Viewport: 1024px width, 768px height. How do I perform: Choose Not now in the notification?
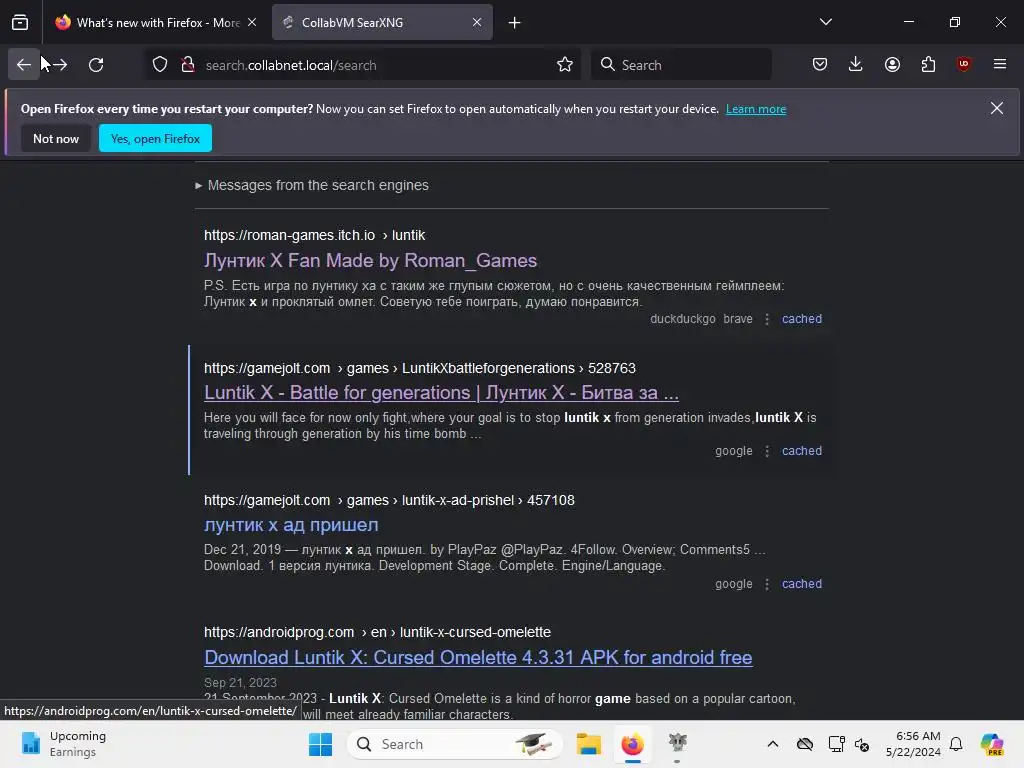tap(56, 138)
